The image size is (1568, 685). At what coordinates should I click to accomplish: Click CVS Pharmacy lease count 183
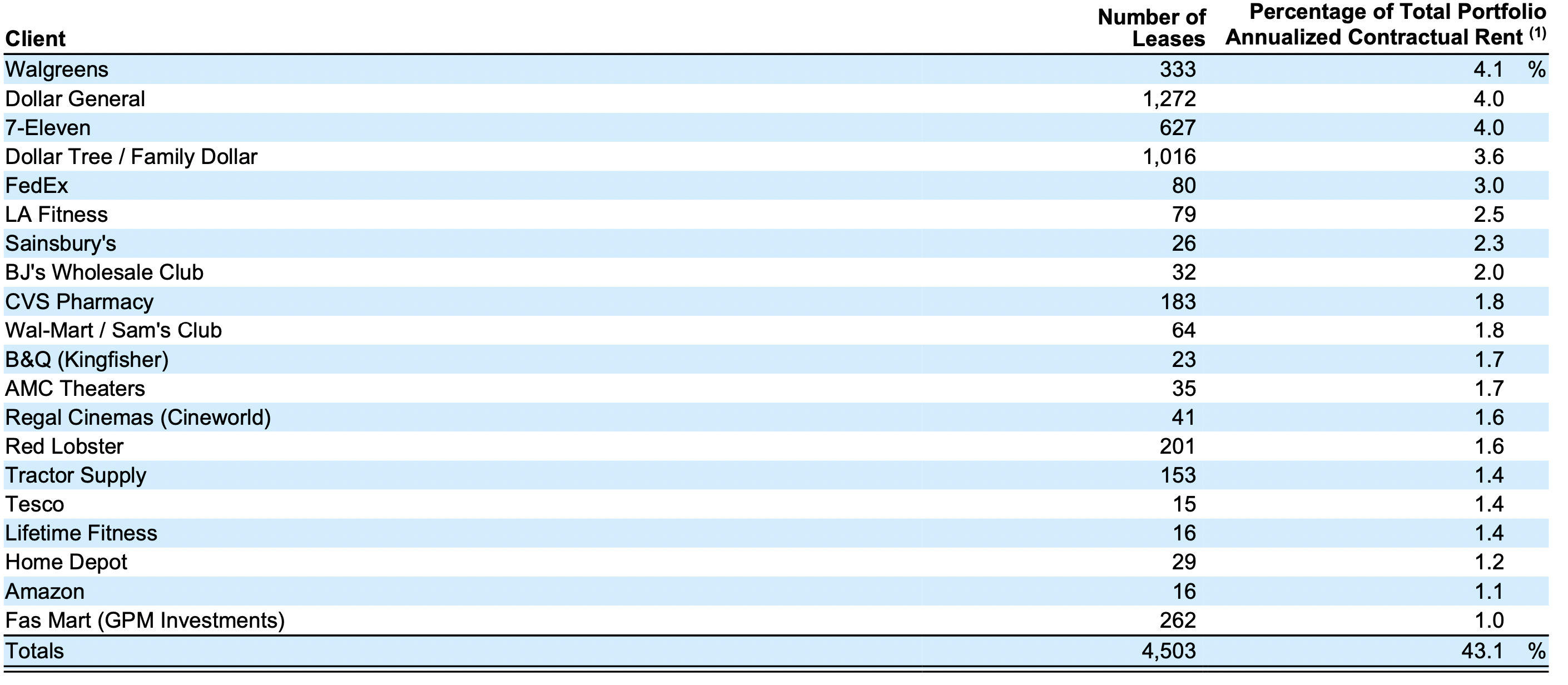(1178, 302)
